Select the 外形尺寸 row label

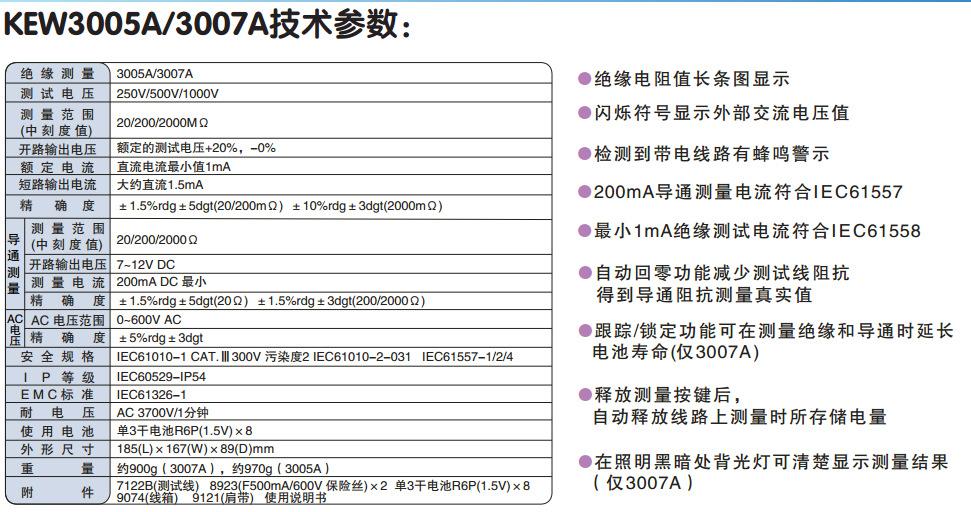click(58, 449)
